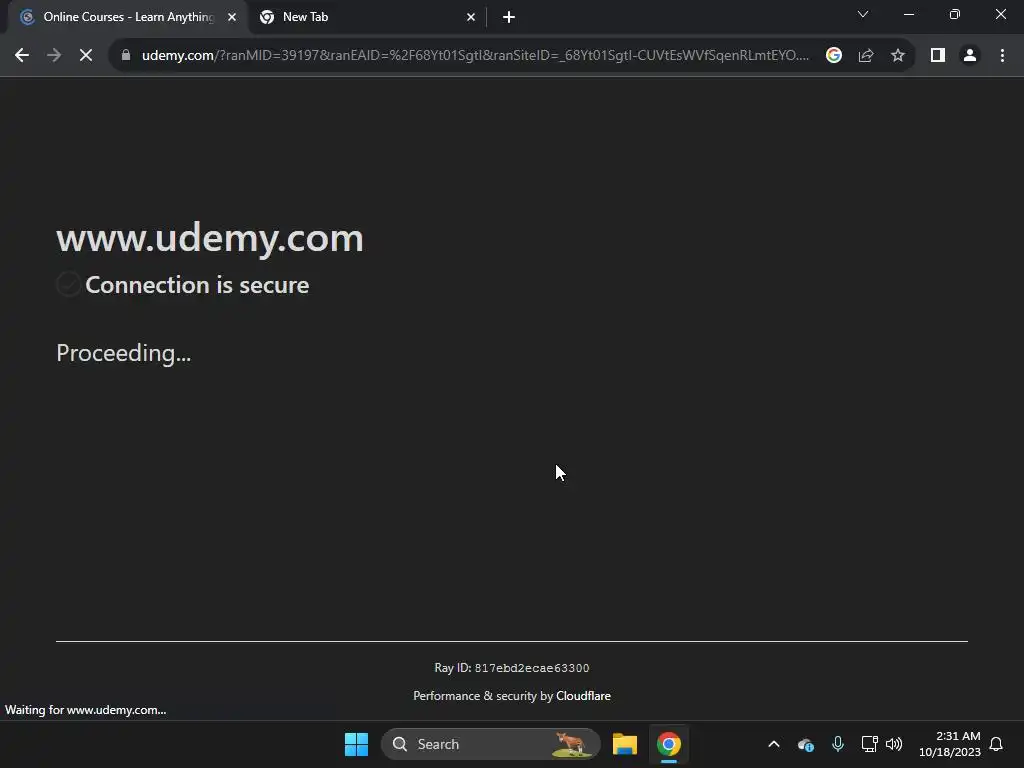The height and width of the screenshot is (768, 1024).
Task: View site info via the lock icon
Action: [x=126, y=56]
